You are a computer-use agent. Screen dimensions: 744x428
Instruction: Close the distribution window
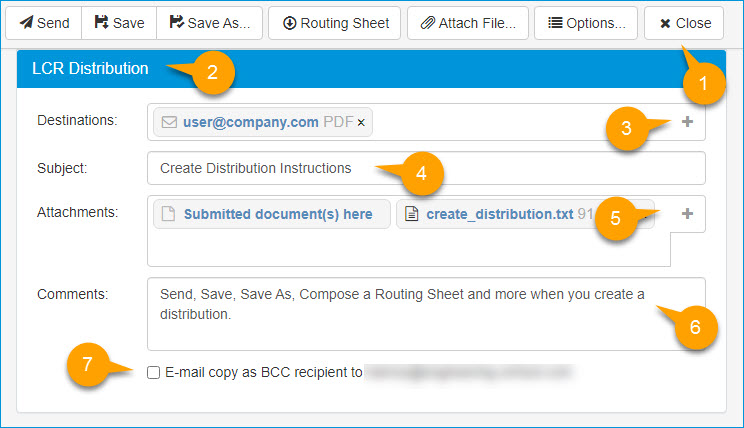tap(685, 23)
